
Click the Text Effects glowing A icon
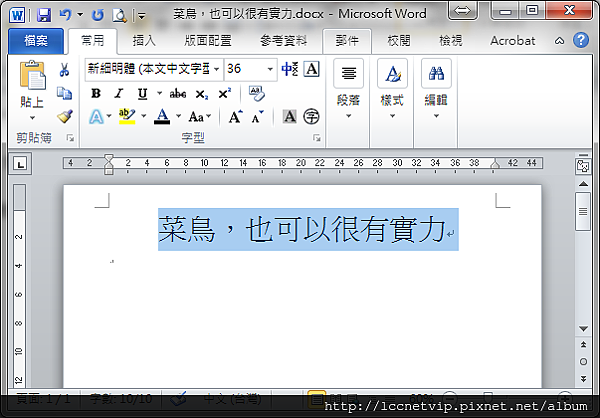click(x=96, y=116)
